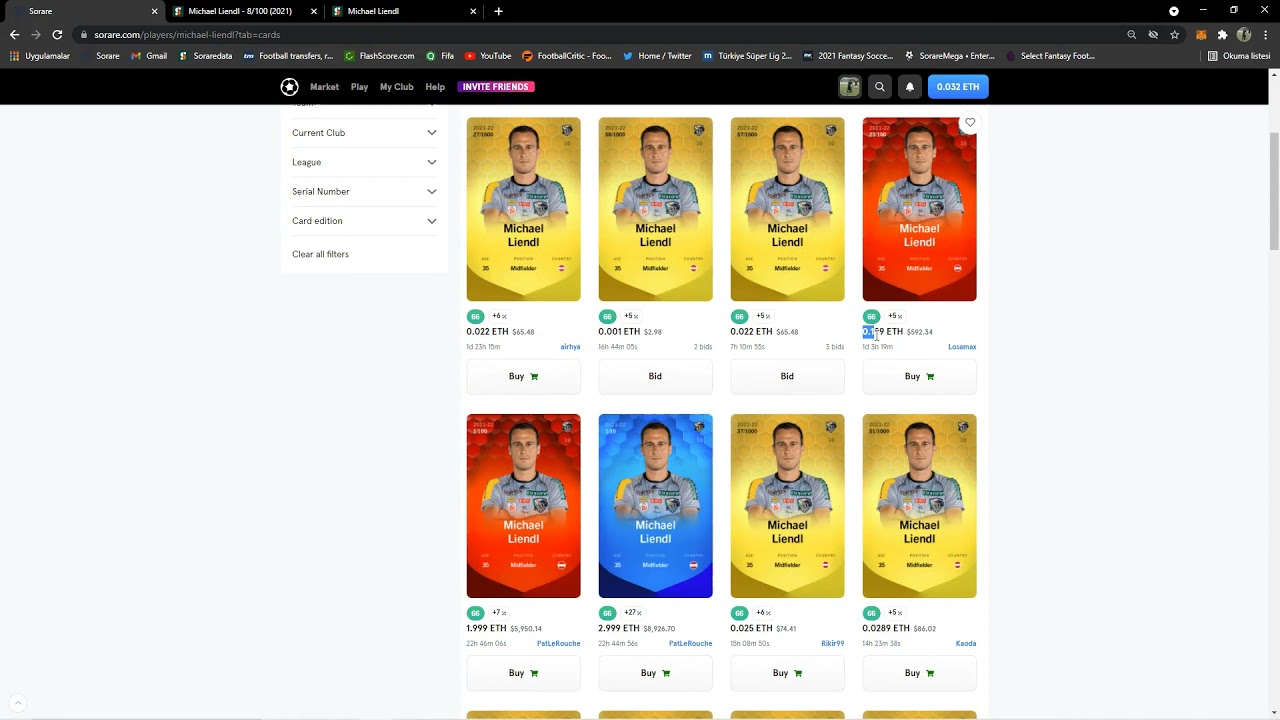Click the 66 score badge on the 0.001 ETH card
The height and width of the screenshot is (720, 1280).
[607, 316]
